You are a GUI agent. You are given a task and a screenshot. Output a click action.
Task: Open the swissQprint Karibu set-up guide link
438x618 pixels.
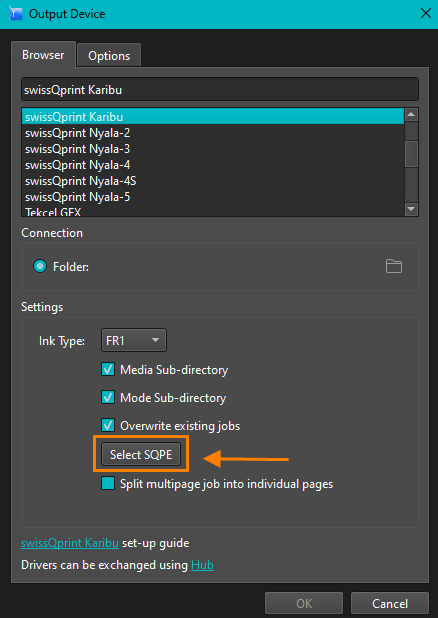point(70,543)
